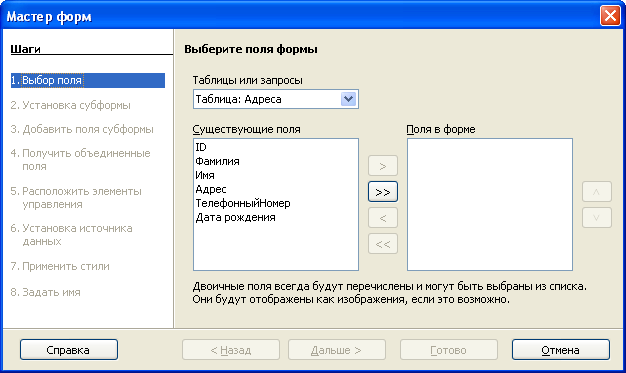
Task: Select step 4. Получить объединенные поля
Action: click(x=80, y=159)
